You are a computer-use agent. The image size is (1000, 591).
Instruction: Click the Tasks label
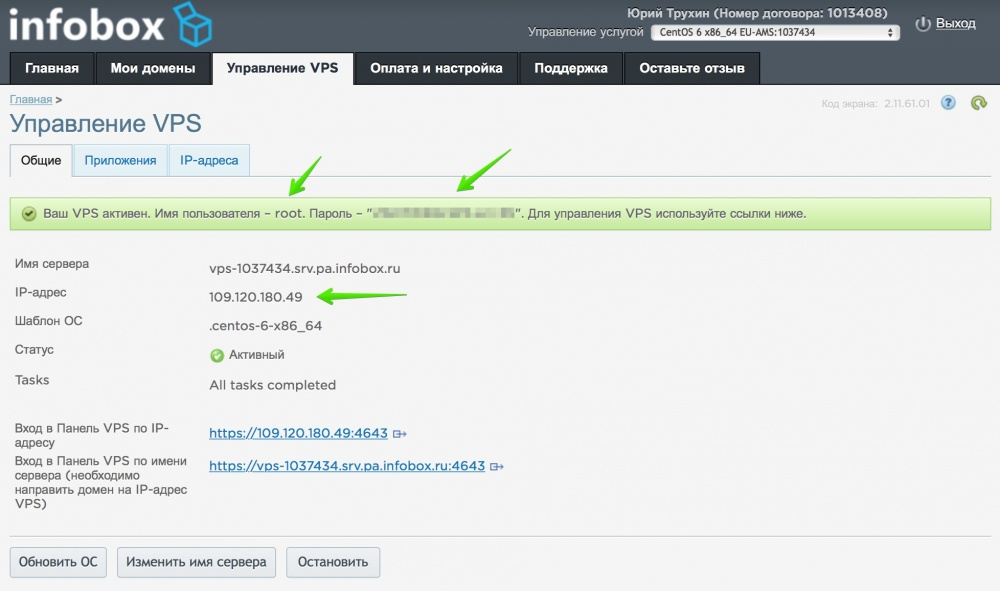tap(32, 380)
